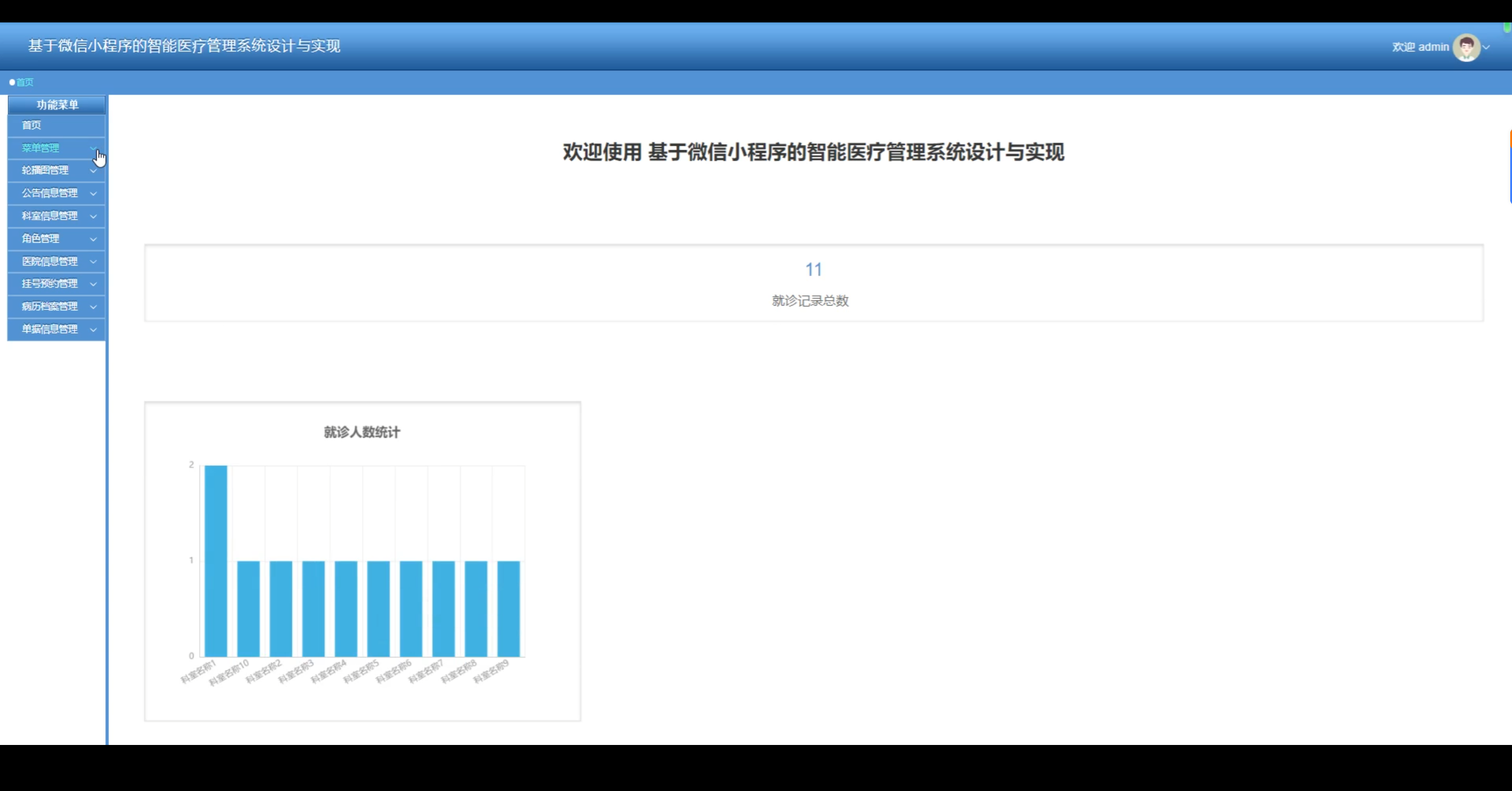Click the admin user avatar icon
The width and height of the screenshot is (1512, 791).
1466,47
